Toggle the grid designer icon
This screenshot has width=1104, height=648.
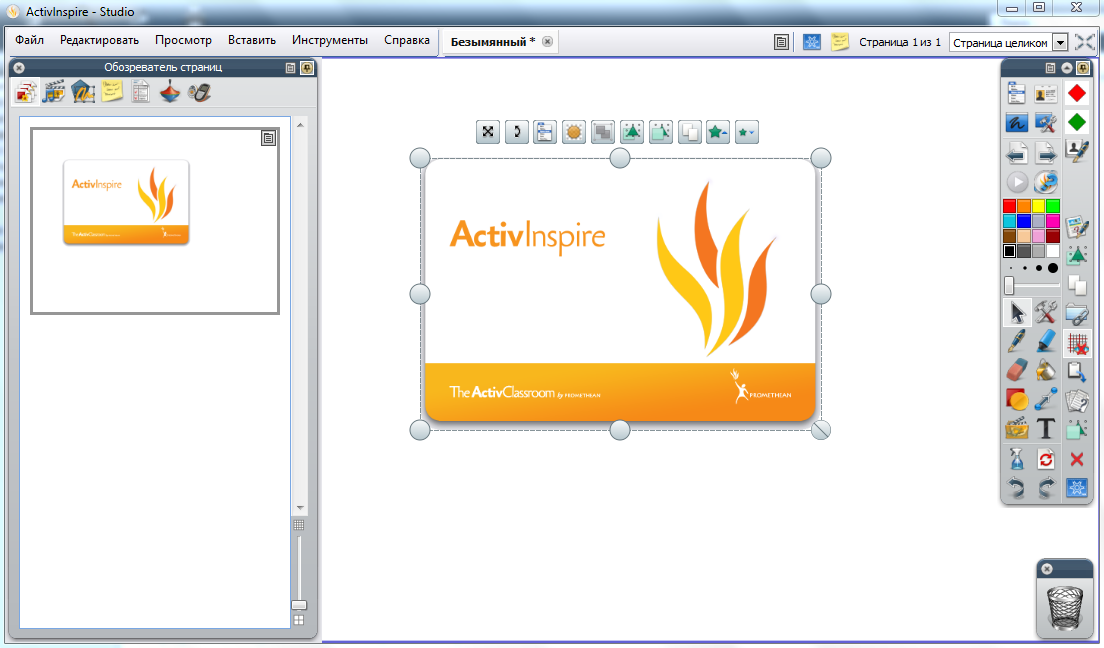tap(1077, 343)
